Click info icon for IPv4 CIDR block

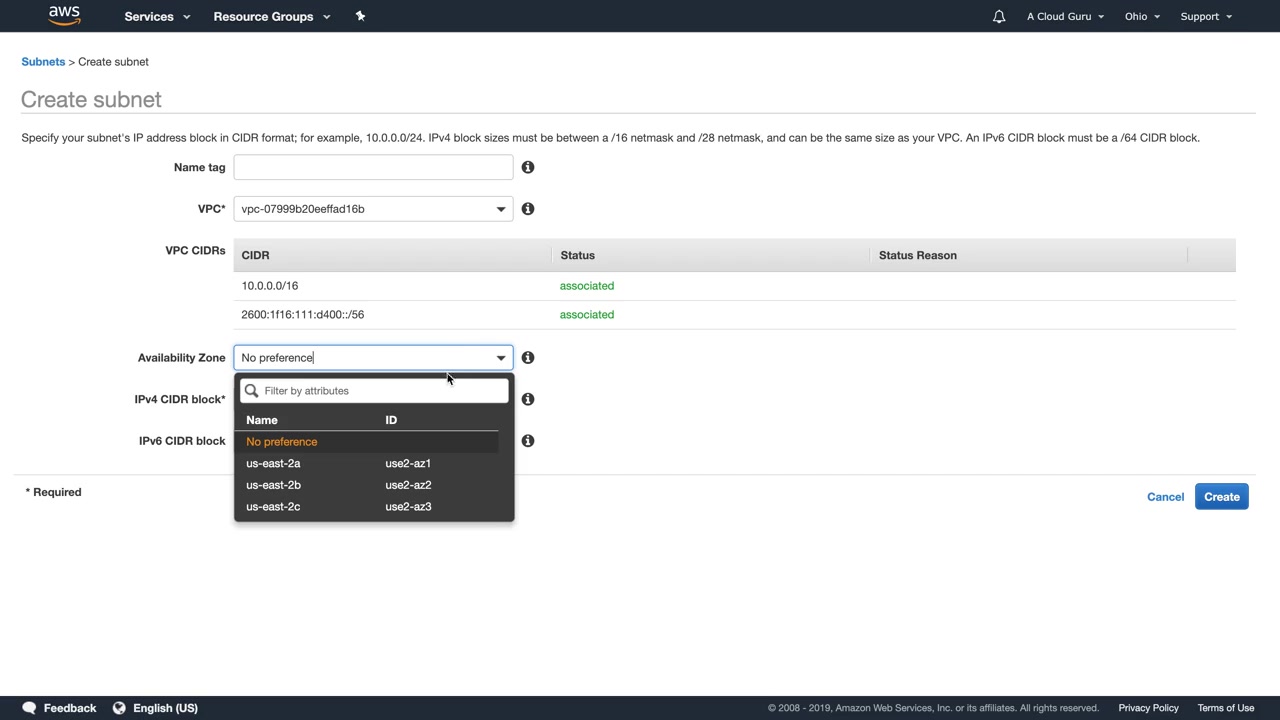point(528,399)
